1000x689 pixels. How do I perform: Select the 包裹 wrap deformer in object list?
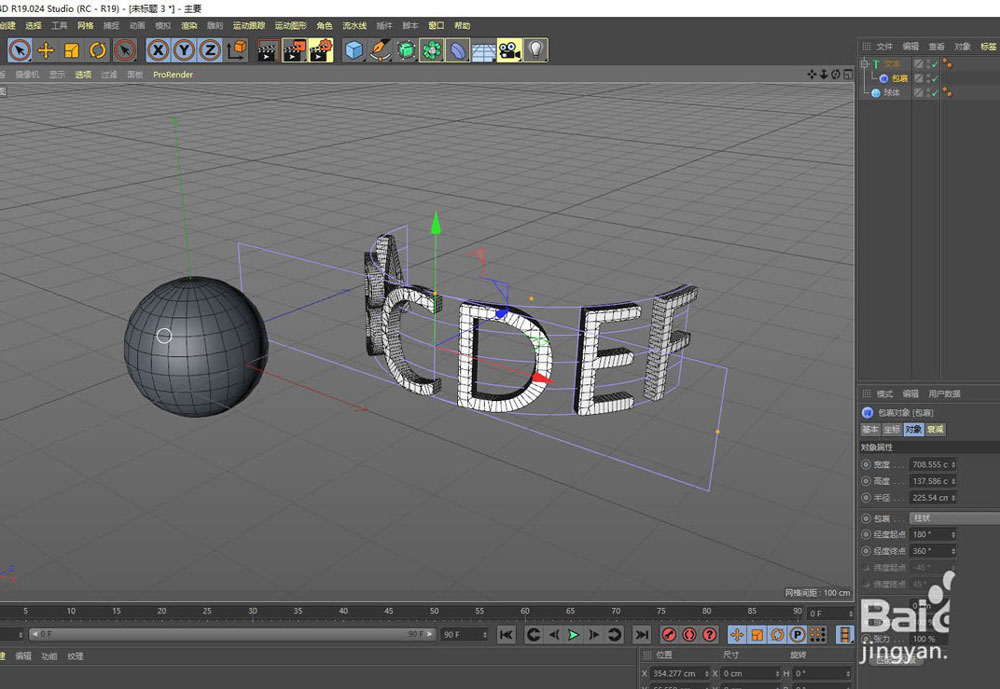(x=900, y=78)
